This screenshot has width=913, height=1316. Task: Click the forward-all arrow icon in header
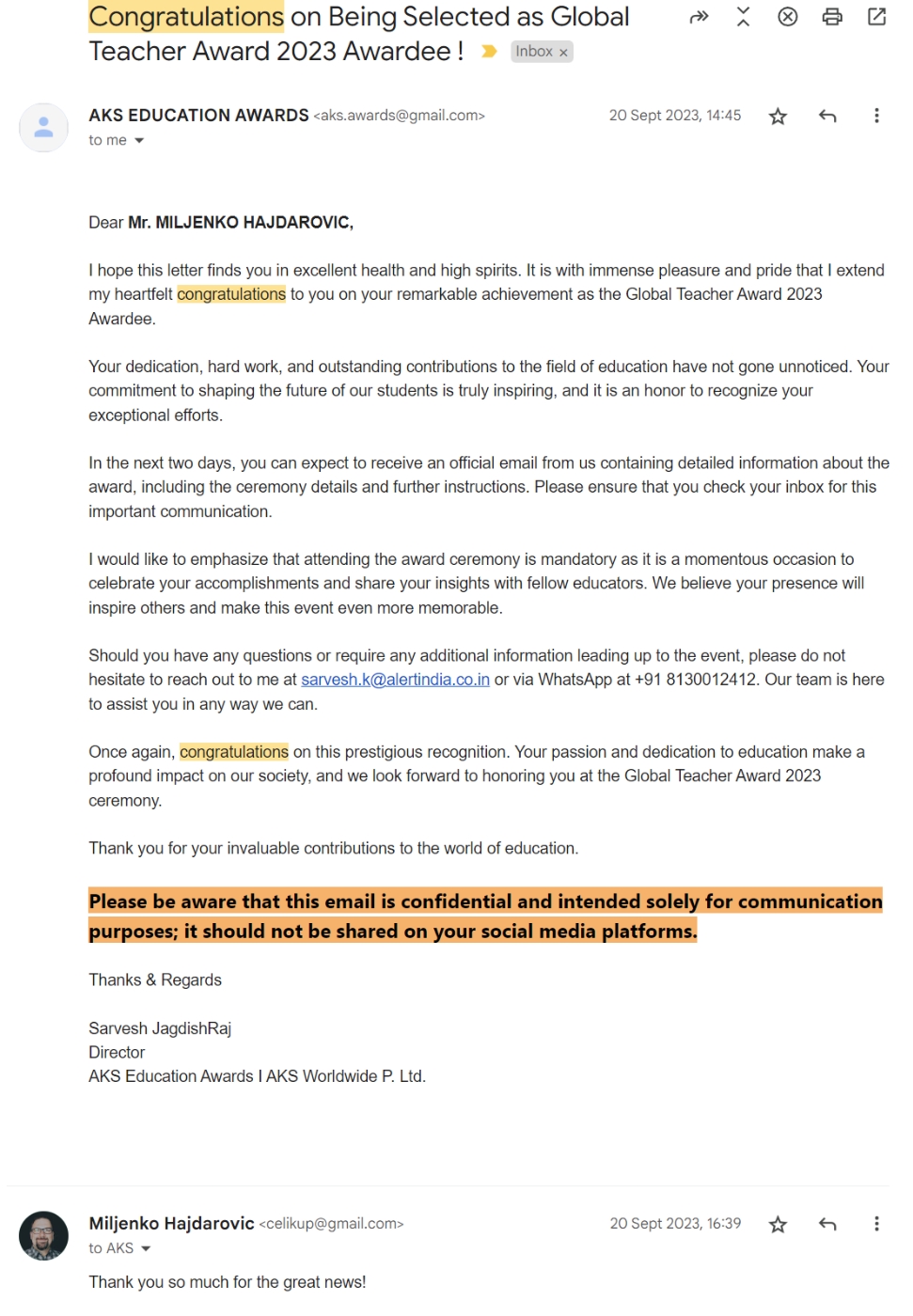pyautogui.click(x=699, y=17)
